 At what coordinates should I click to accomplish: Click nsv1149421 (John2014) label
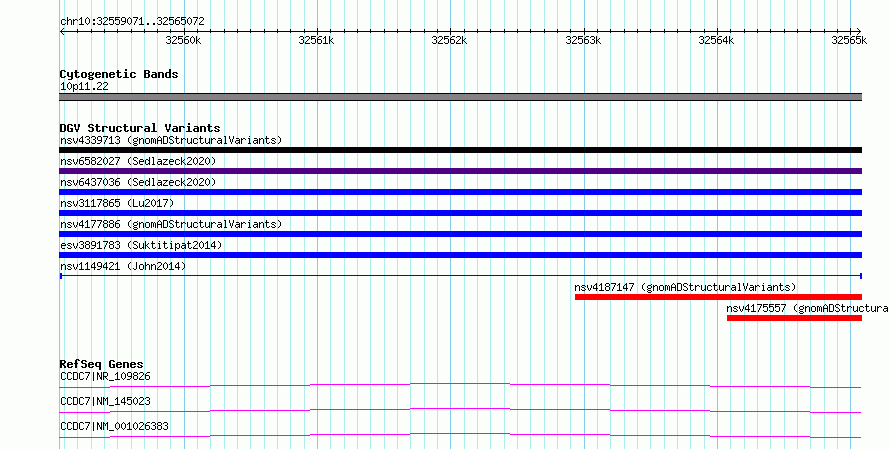point(123,266)
